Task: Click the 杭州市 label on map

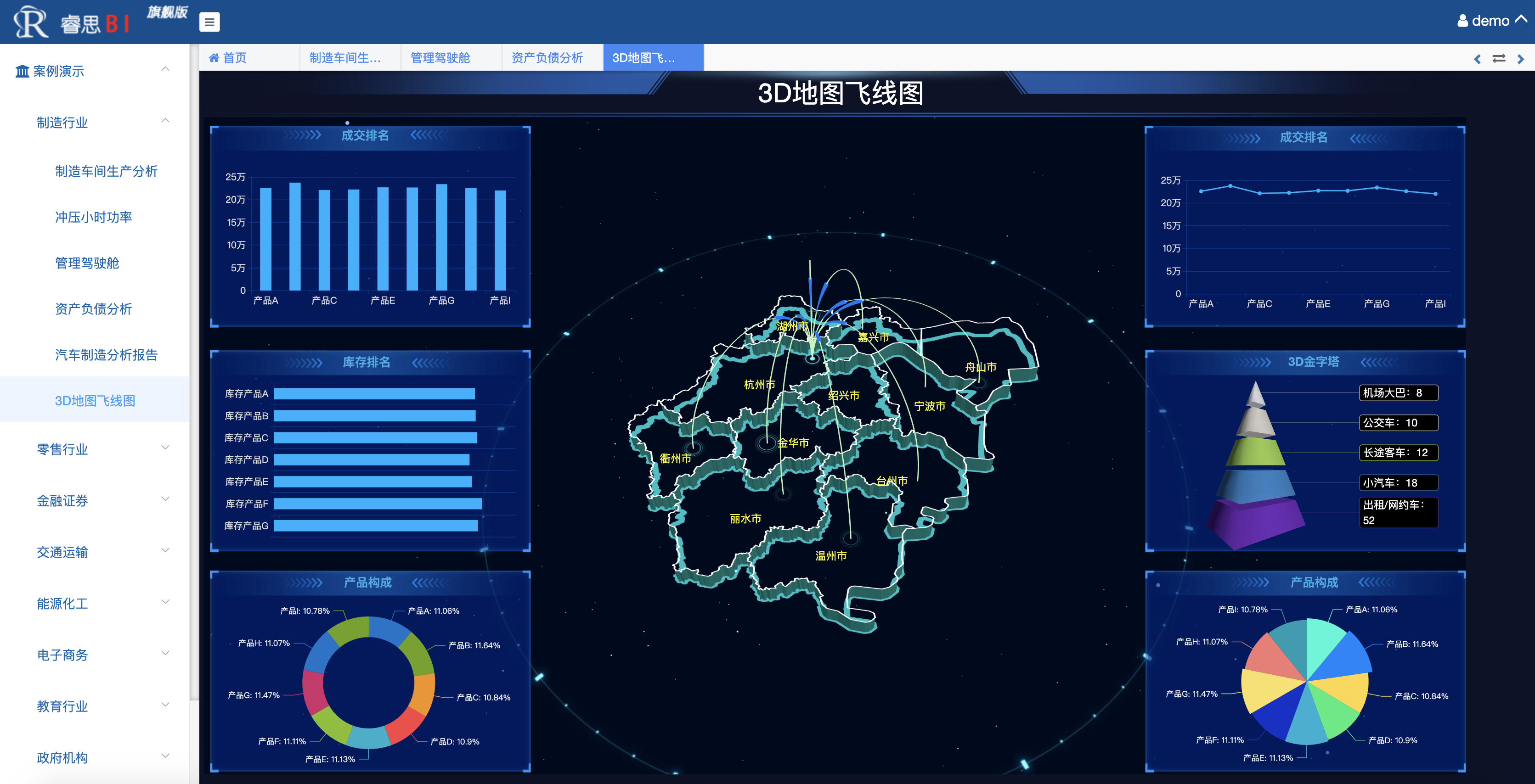Action: point(759,385)
